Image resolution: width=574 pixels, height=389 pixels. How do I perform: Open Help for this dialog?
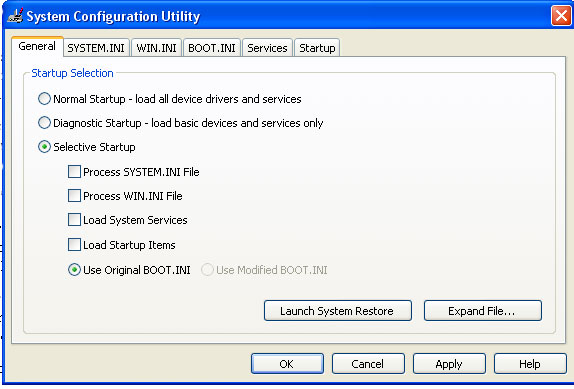tap(530, 364)
